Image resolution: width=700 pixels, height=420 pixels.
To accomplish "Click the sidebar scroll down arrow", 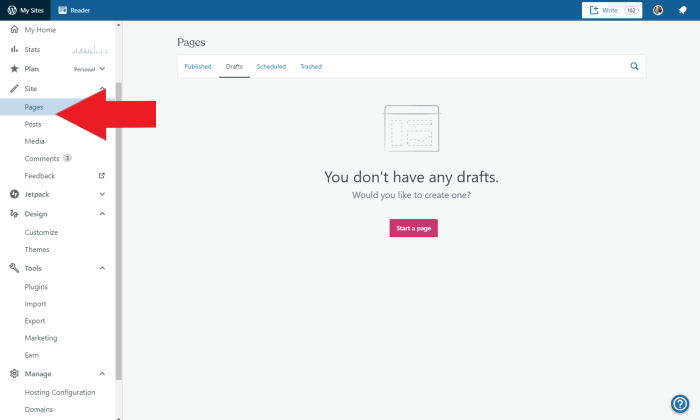I will click(x=118, y=418).
